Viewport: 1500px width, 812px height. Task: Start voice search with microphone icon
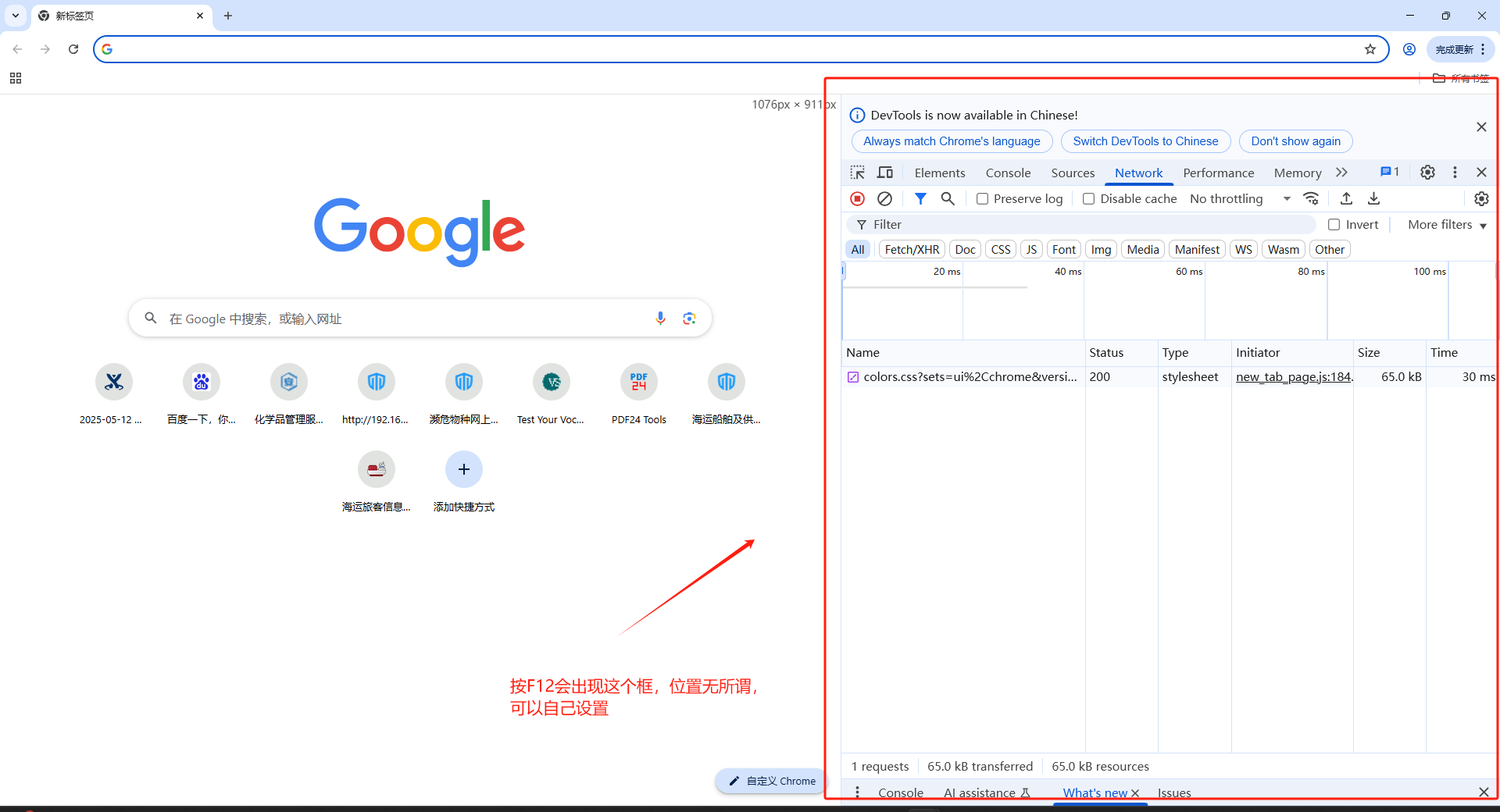660,319
